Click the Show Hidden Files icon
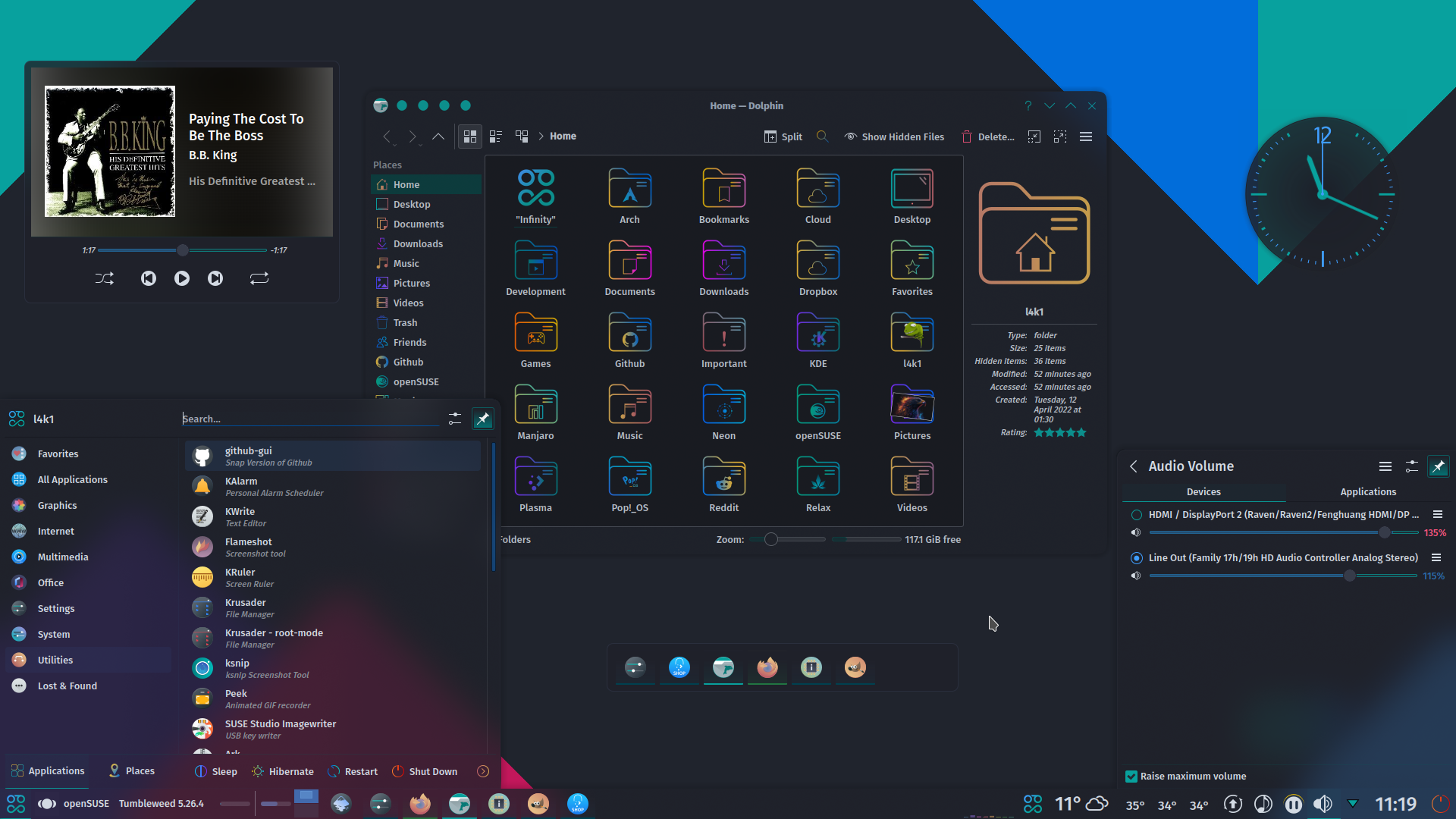1456x819 pixels. 851,136
